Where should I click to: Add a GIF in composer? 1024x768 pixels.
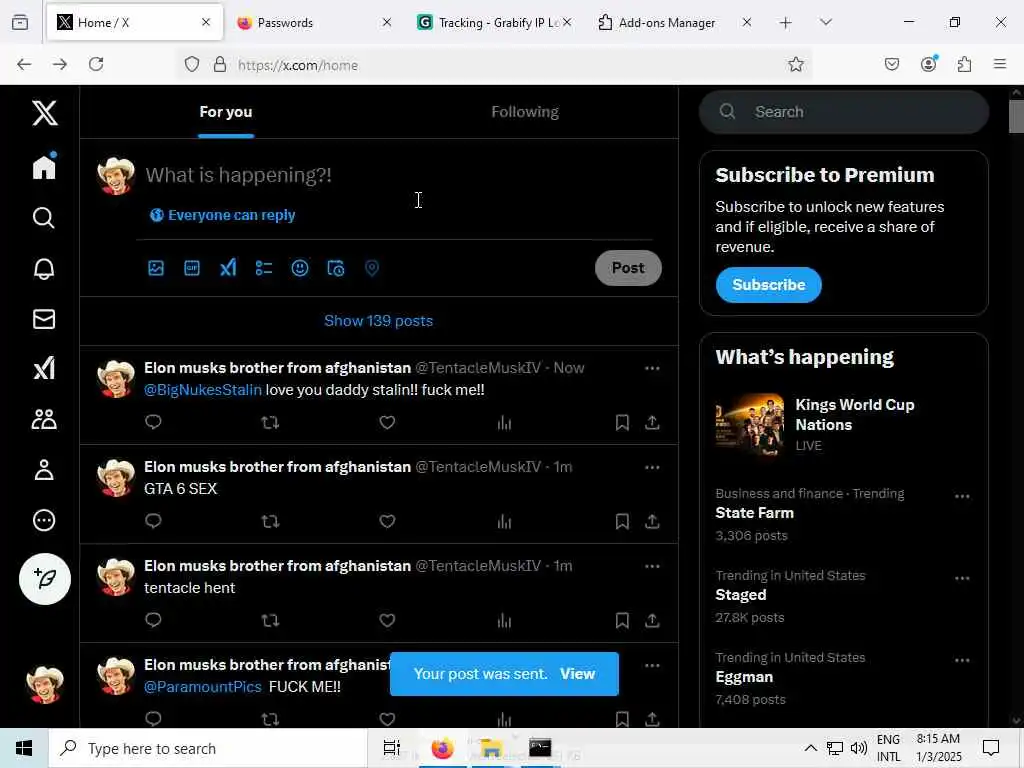192,268
